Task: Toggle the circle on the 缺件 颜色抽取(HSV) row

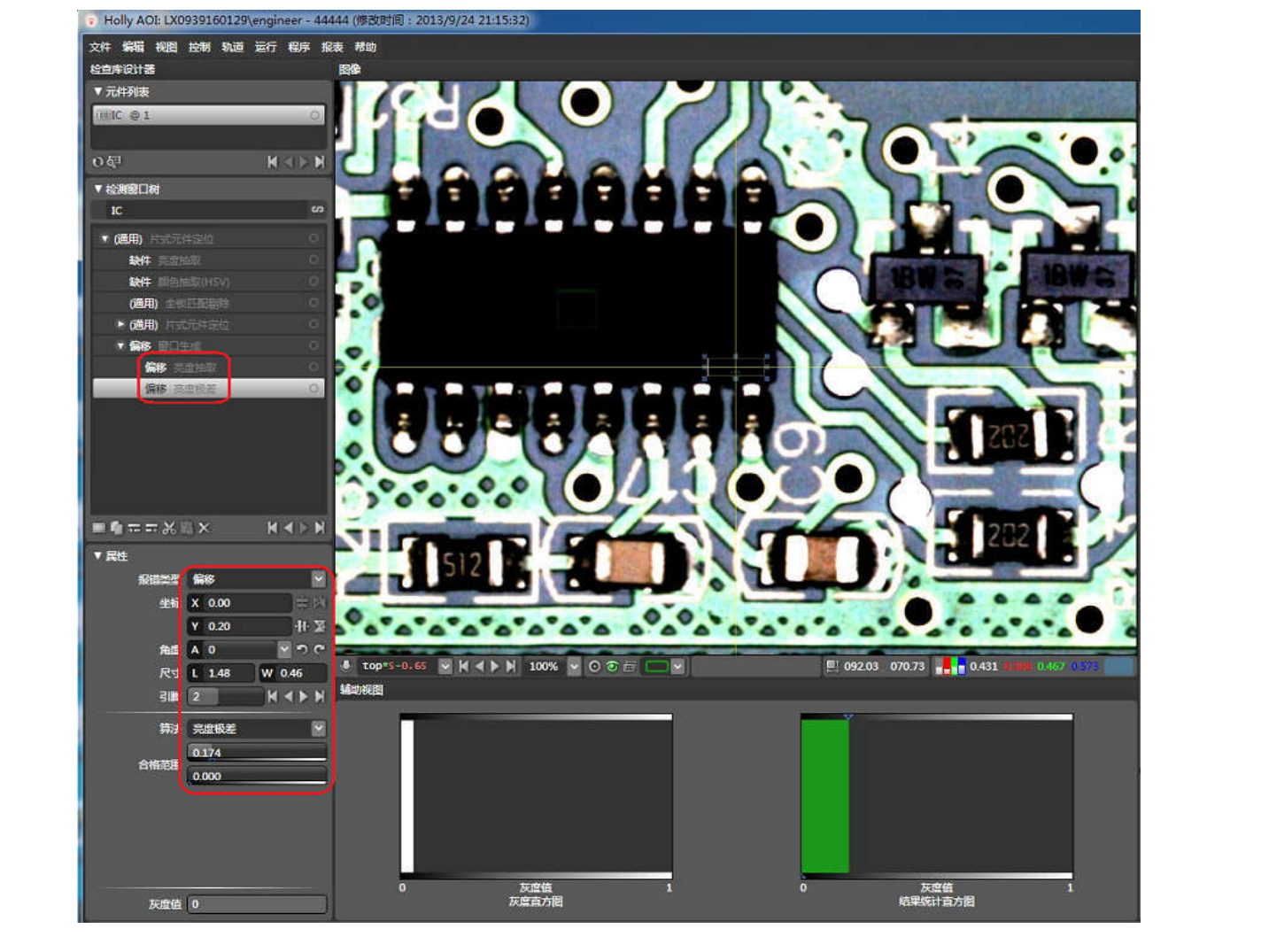Action: [313, 282]
